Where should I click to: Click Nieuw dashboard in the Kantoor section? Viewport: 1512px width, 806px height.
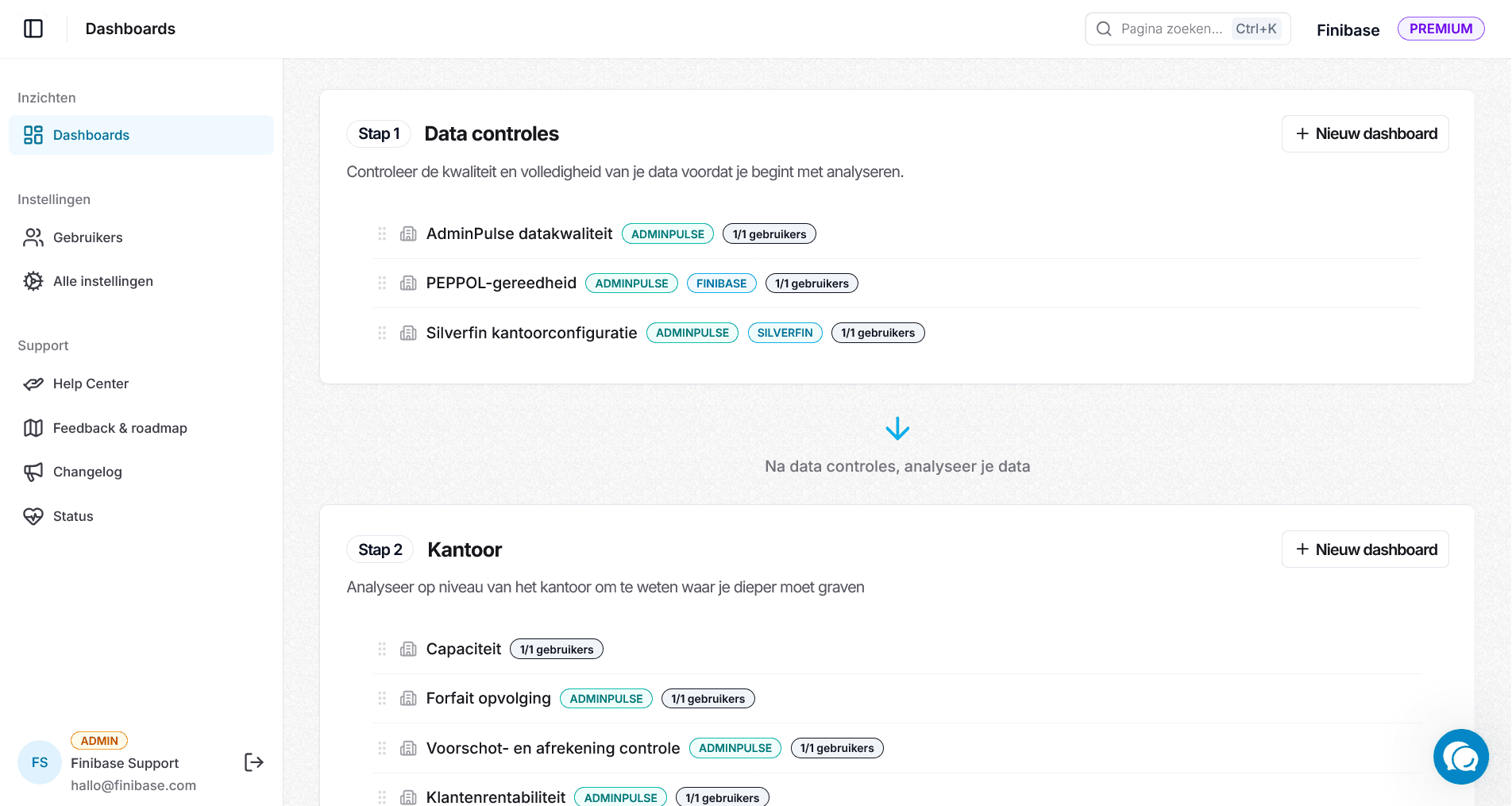coord(1364,549)
